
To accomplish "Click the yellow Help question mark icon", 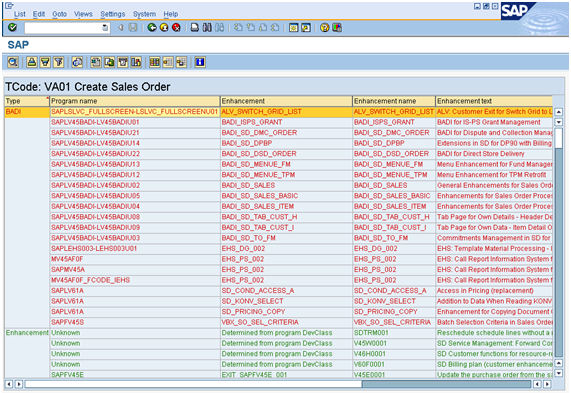I will pos(324,28).
